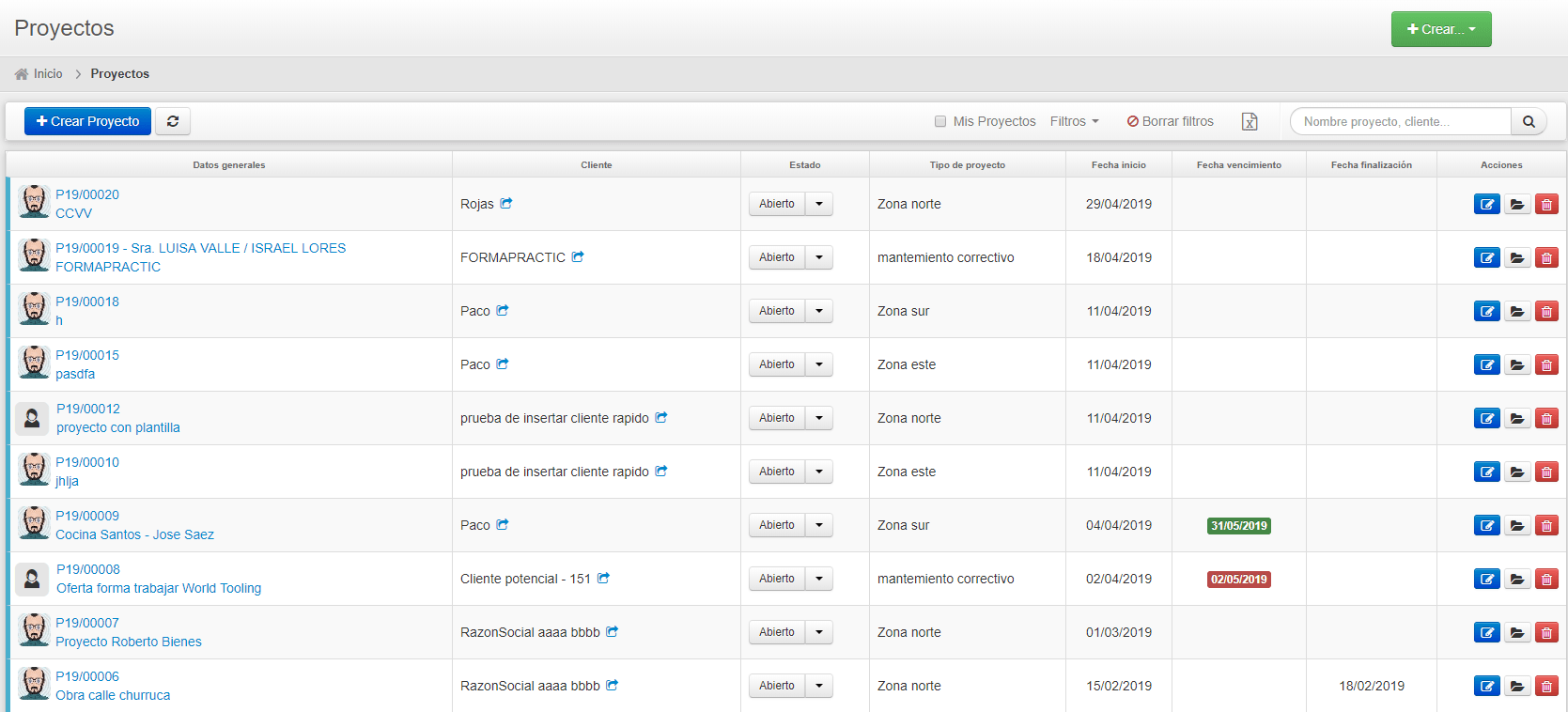The height and width of the screenshot is (712, 1568).
Task: Export projects to Excel file icon
Action: [x=1250, y=121]
